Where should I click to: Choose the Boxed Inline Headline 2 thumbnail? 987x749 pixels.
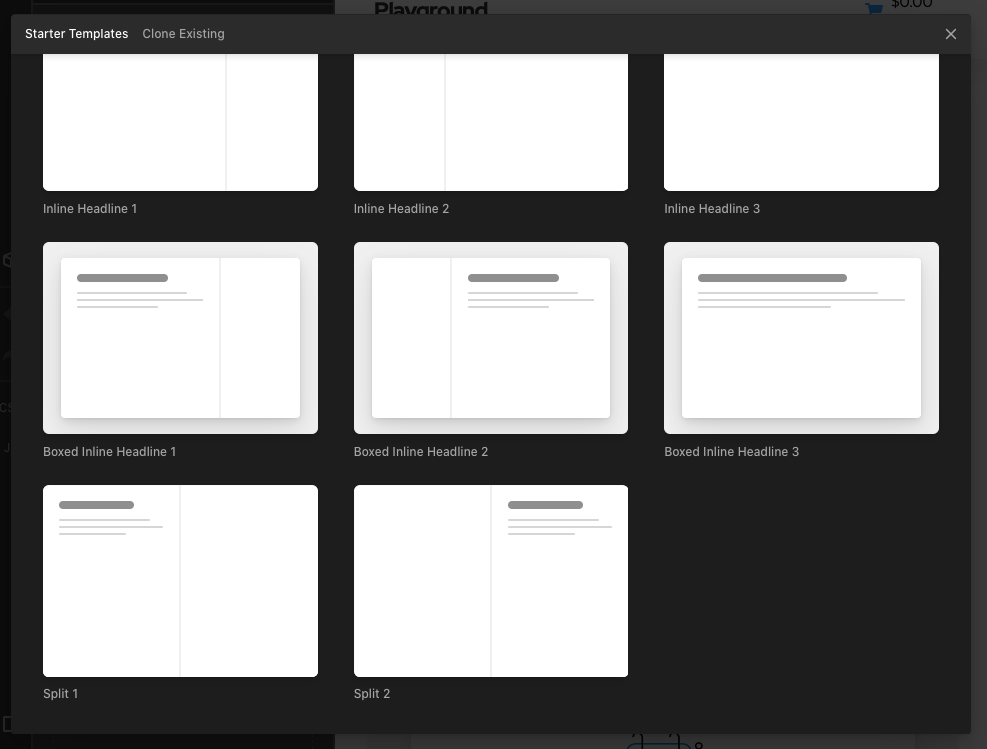[490, 338]
